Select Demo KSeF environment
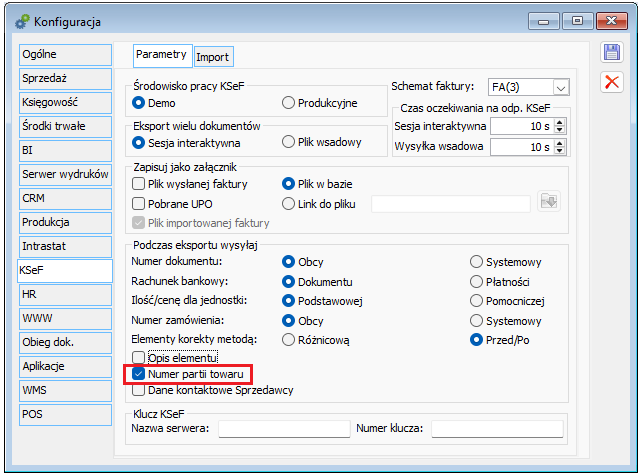642x476 pixels. coord(138,103)
